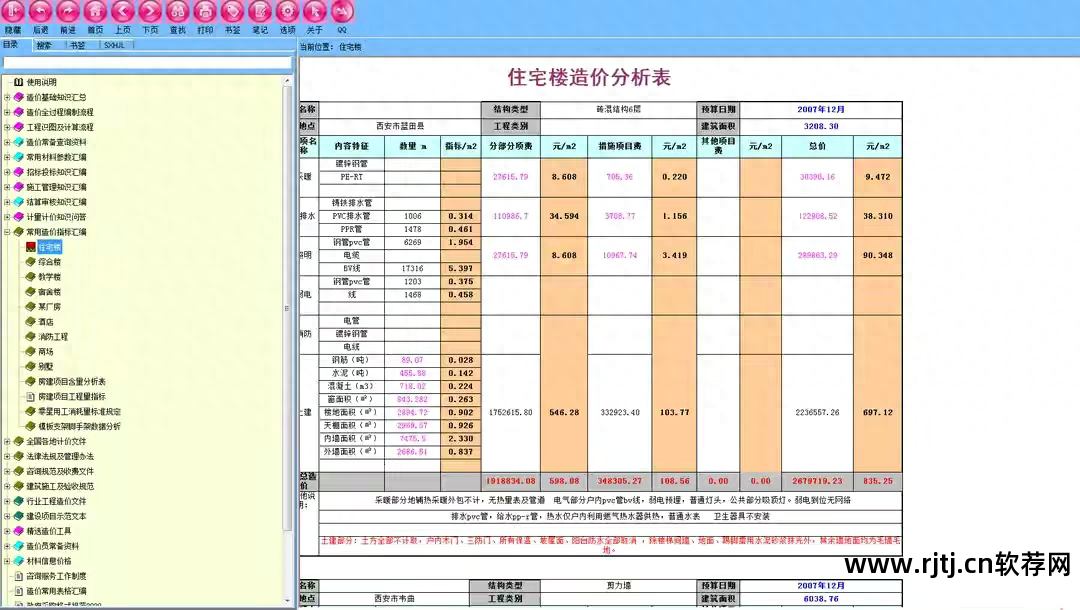Viewport: 1080px width, 610px height.
Task: Expand the 造价基础知识汇总 tree node
Action: (x=7, y=97)
